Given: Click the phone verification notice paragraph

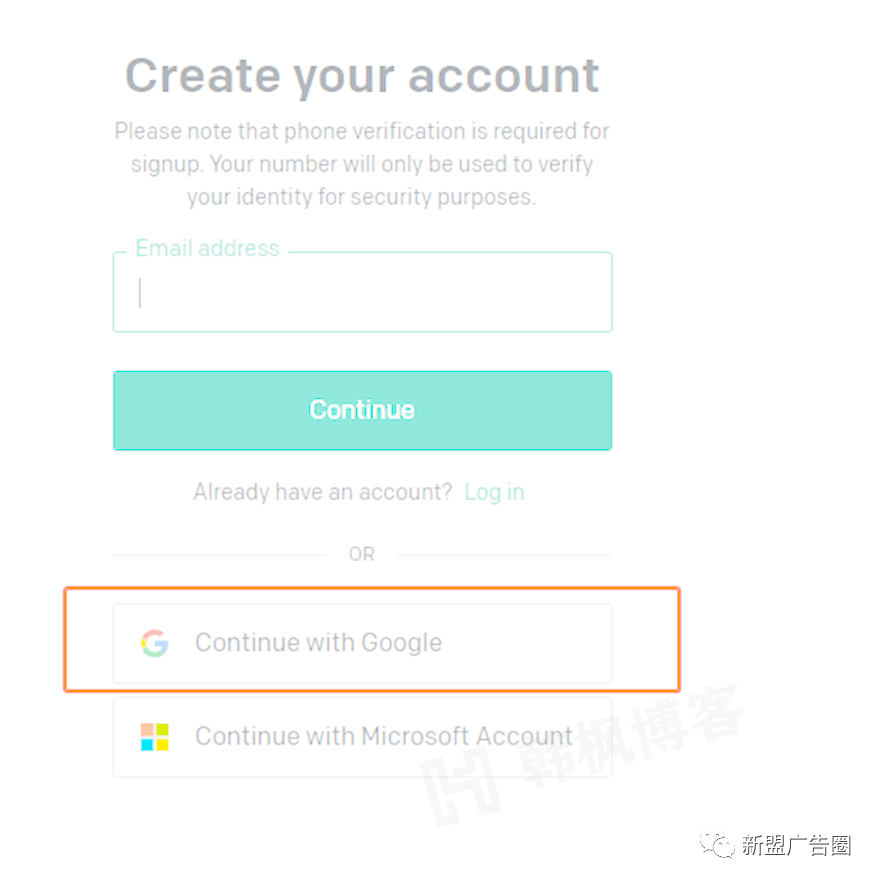Looking at the screenshot, I should (x=362, y=163).
